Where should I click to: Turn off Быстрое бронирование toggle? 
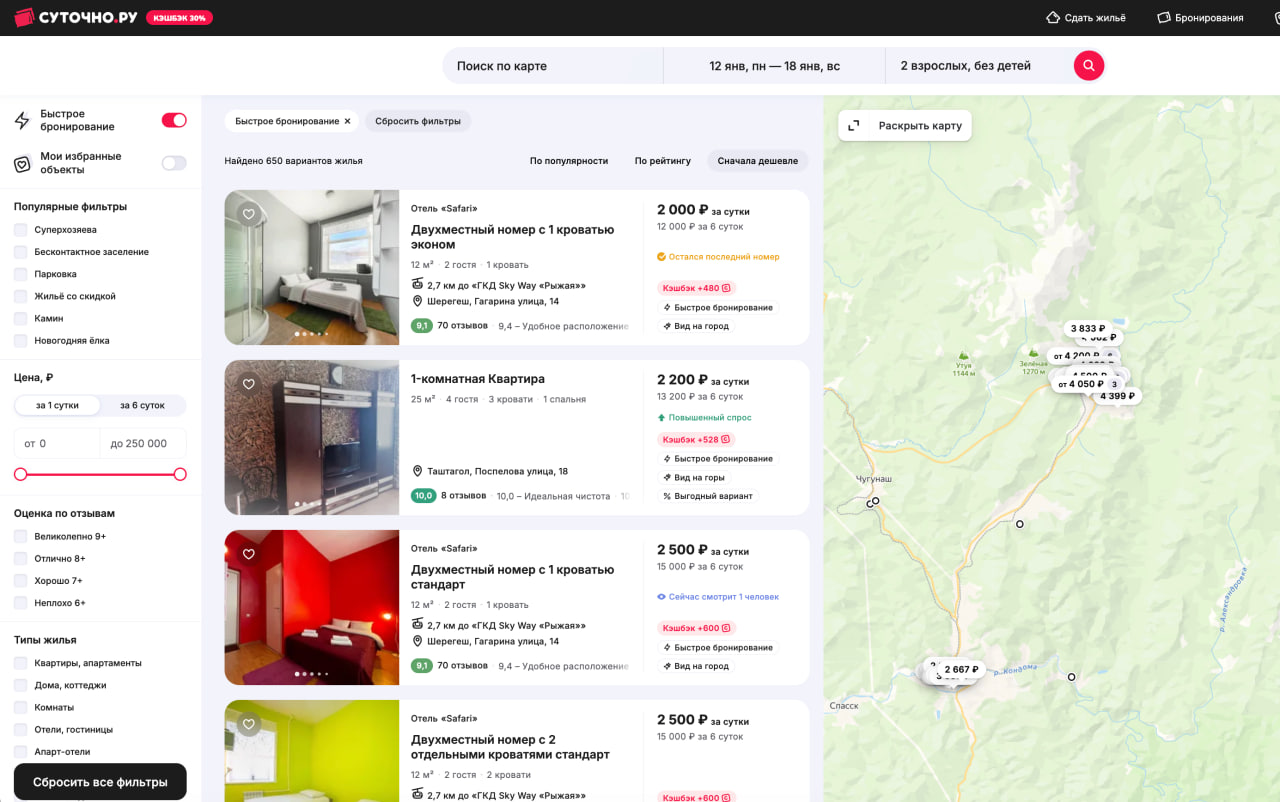174,120
